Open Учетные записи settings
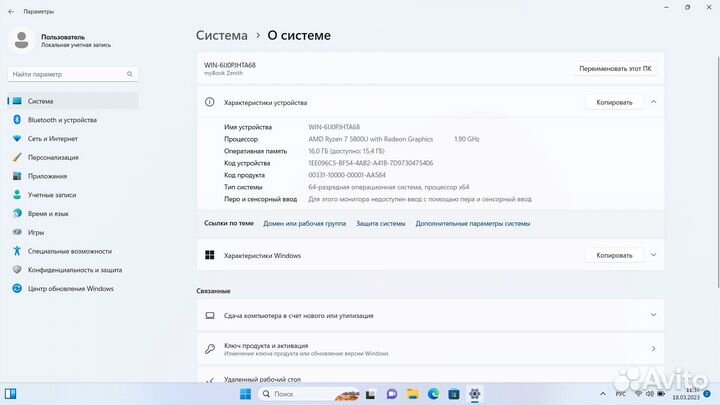 pyautogui.click(x=73, y=195)
